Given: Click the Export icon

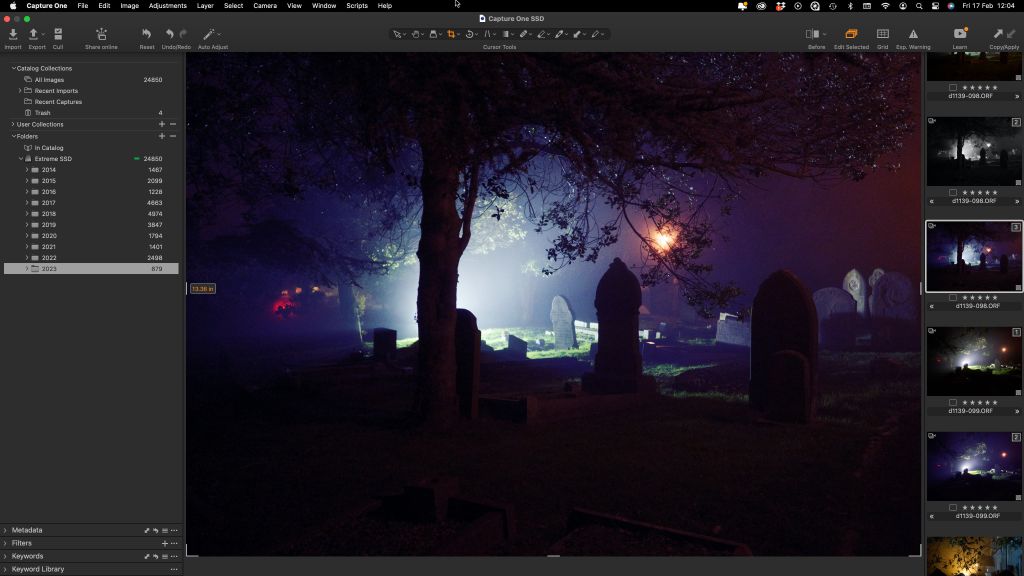Looking at the screenshot, I should [x=33, y=38].
